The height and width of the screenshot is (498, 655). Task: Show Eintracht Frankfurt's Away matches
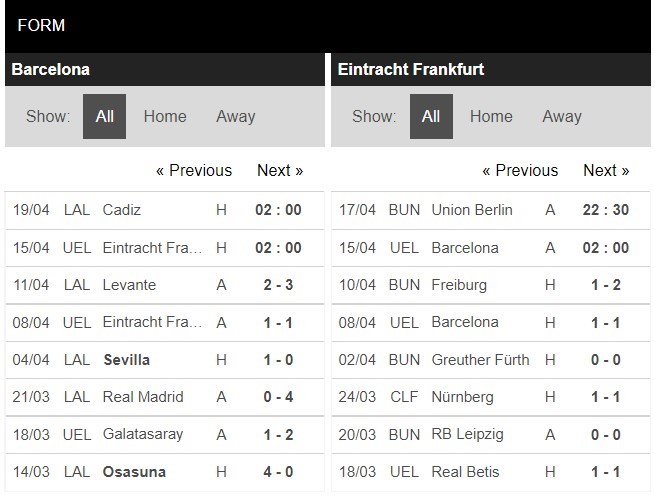point(562,116)
